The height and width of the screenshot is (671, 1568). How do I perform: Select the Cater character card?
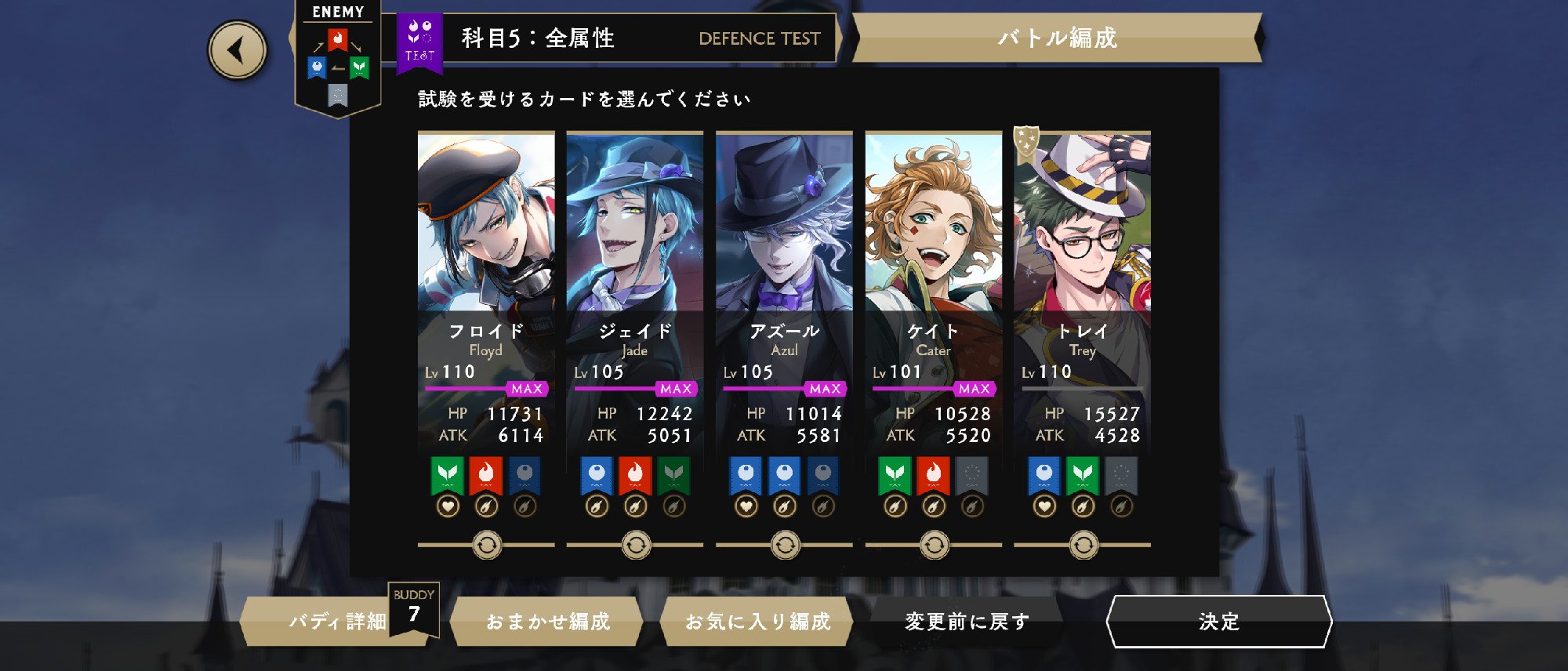click(933, 290)
